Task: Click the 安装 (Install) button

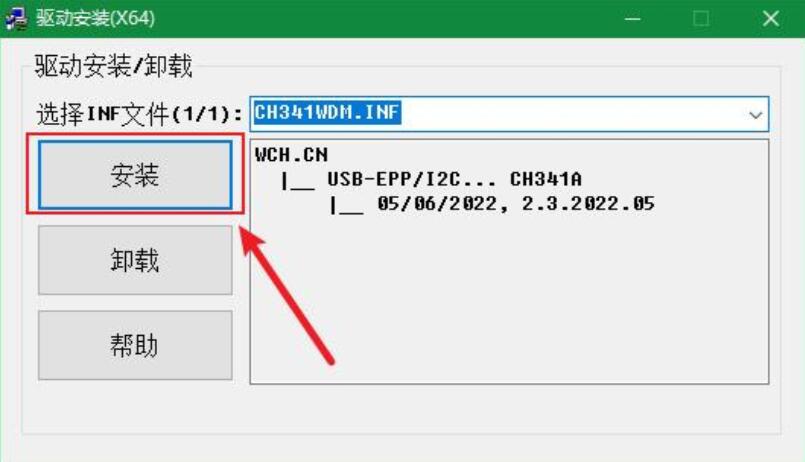Action: coord(136,175)
